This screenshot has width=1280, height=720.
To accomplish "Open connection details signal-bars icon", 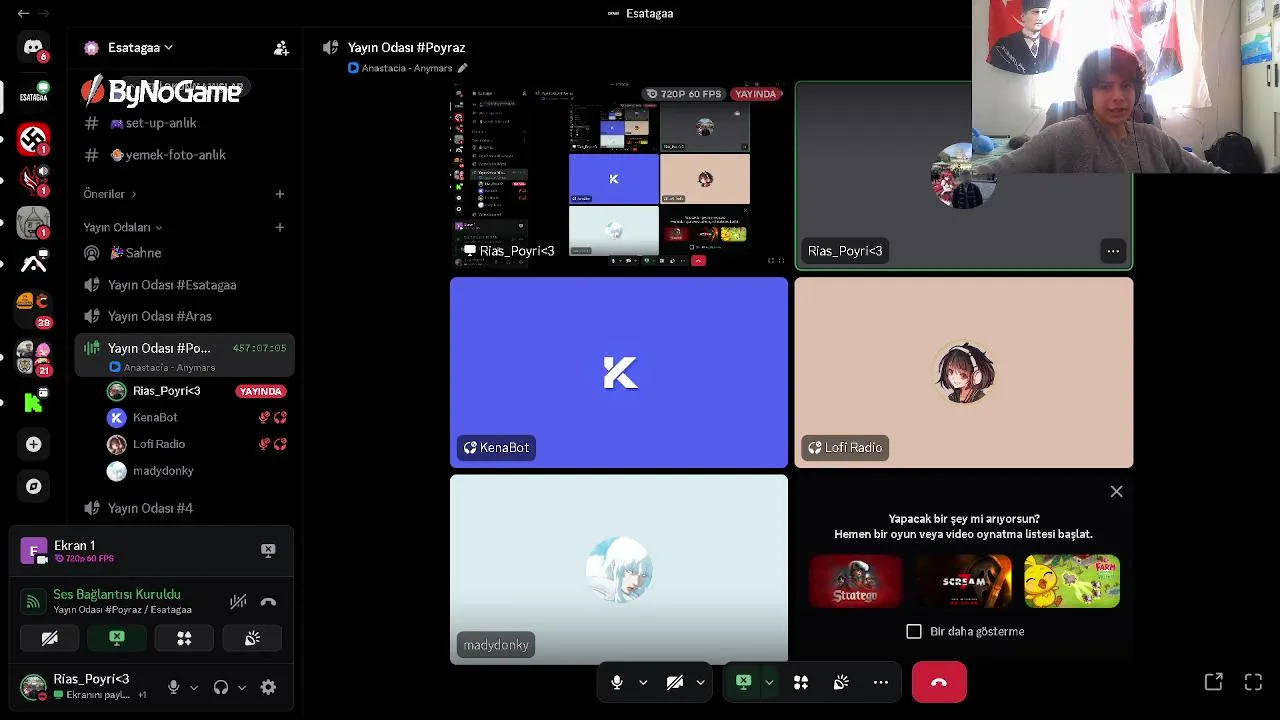I will click(x=33, y=601).
